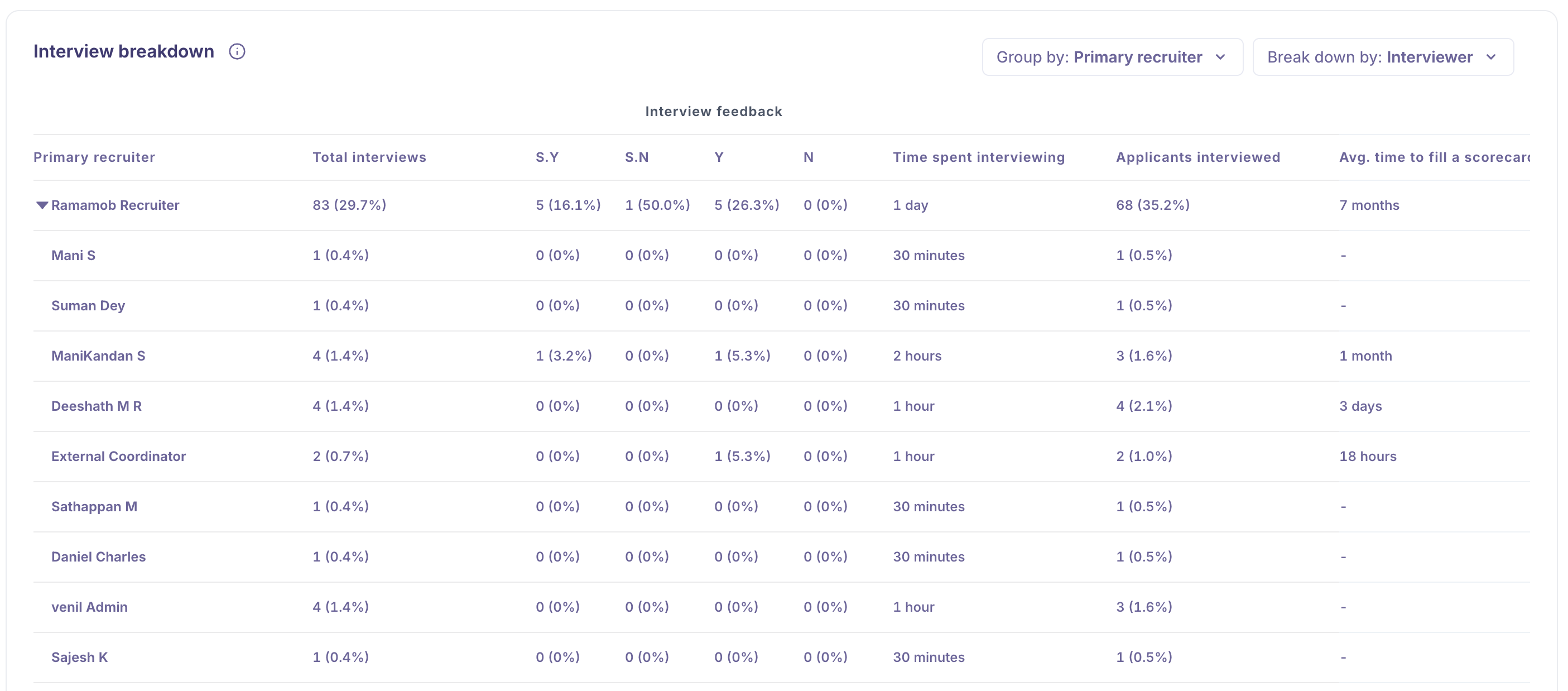
Task: Click the chevron on the Group by control
Action: tap(1221, 58)
